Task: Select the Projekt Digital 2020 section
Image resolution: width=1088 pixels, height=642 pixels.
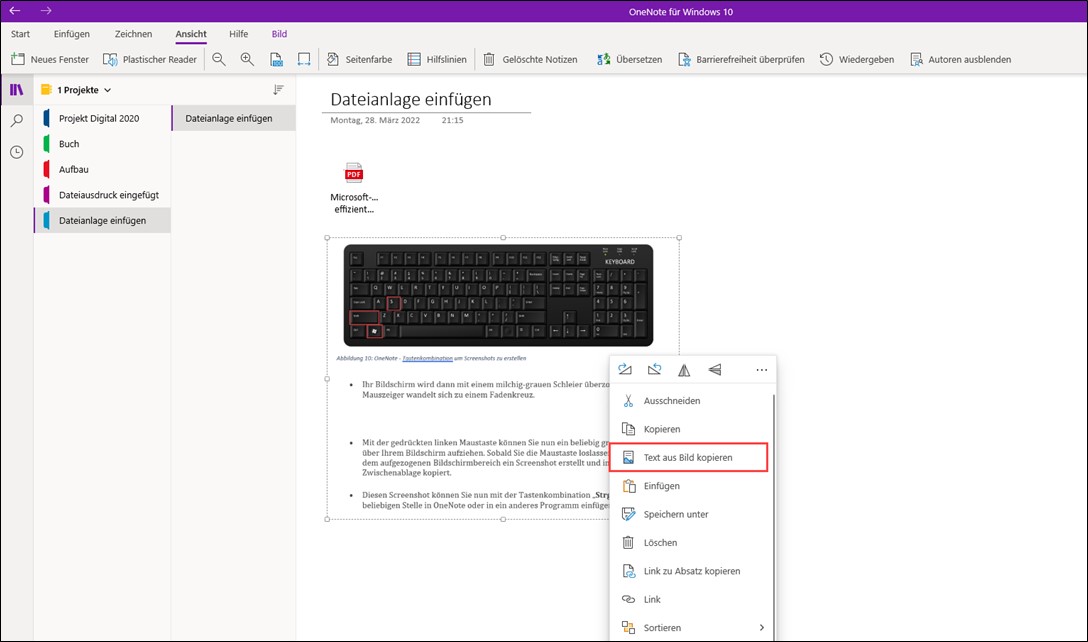Action: pos(102,119)
